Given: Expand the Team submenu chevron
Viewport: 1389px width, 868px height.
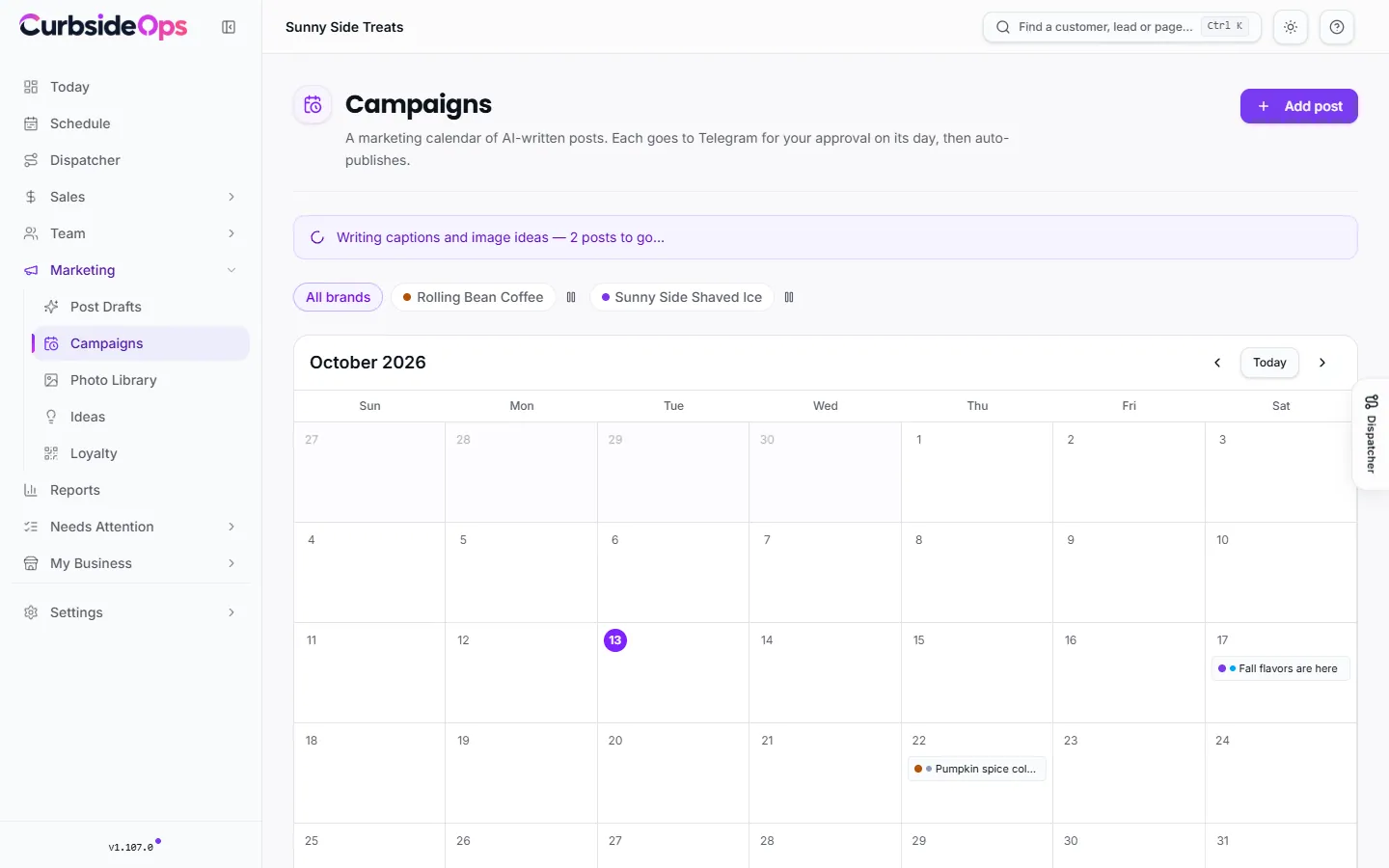Looking at the screenshot, I should [231, 233].
